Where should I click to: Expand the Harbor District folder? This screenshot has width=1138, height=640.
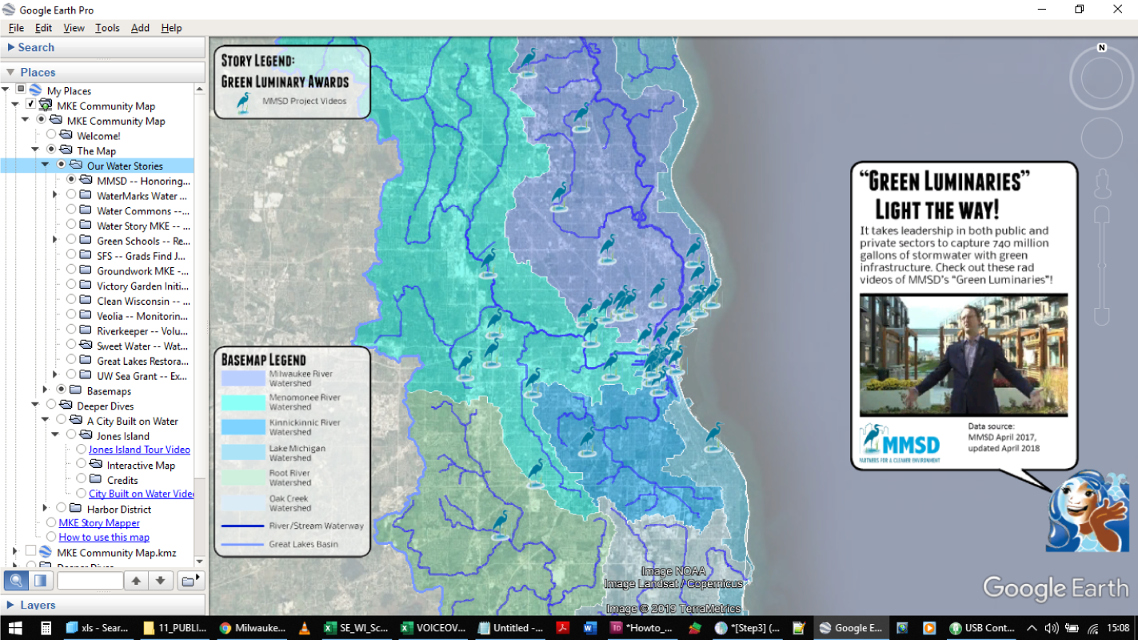click(45, 509)
